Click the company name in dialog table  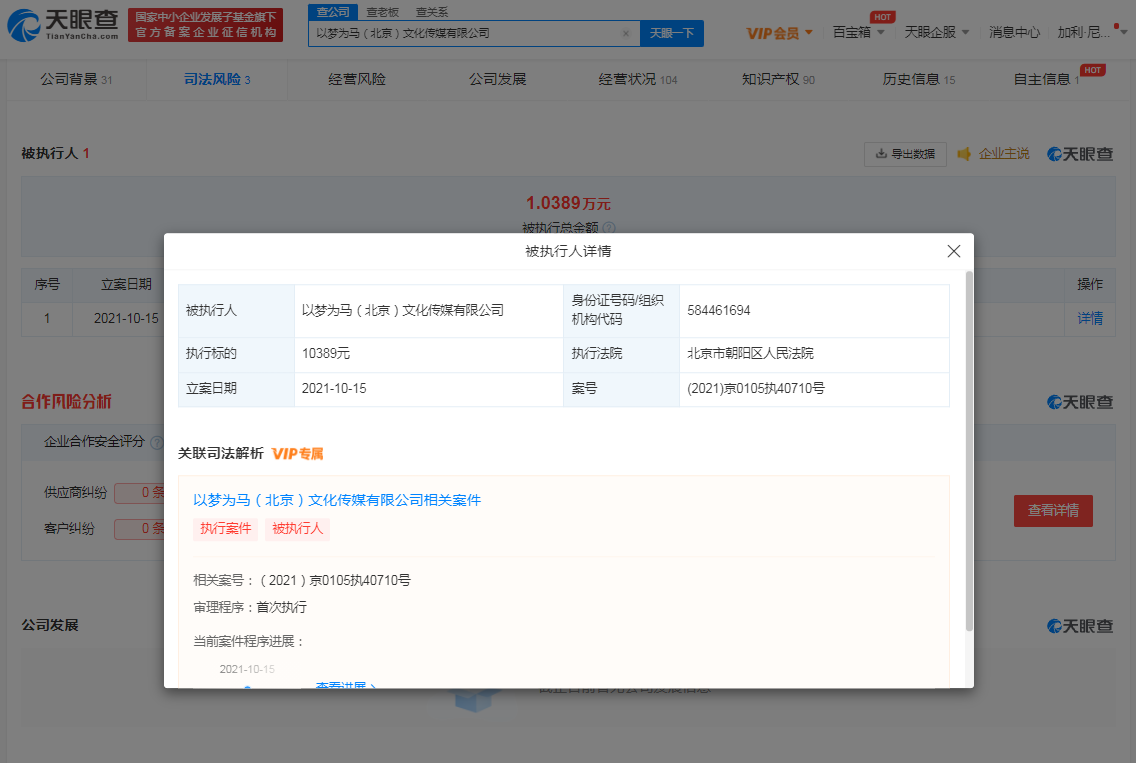point(402,310)
